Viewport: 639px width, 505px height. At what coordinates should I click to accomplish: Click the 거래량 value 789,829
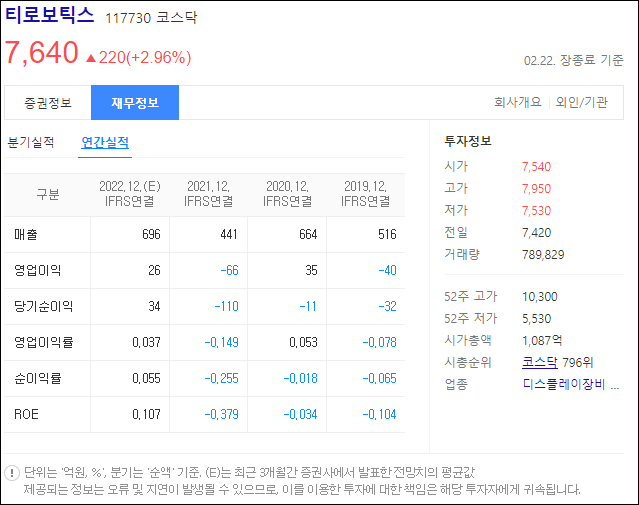[x=543, y=255]
